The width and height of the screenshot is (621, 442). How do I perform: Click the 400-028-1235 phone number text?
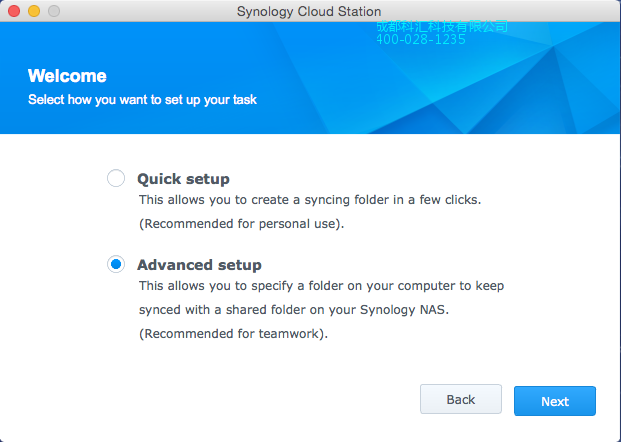tap(420, 40)
